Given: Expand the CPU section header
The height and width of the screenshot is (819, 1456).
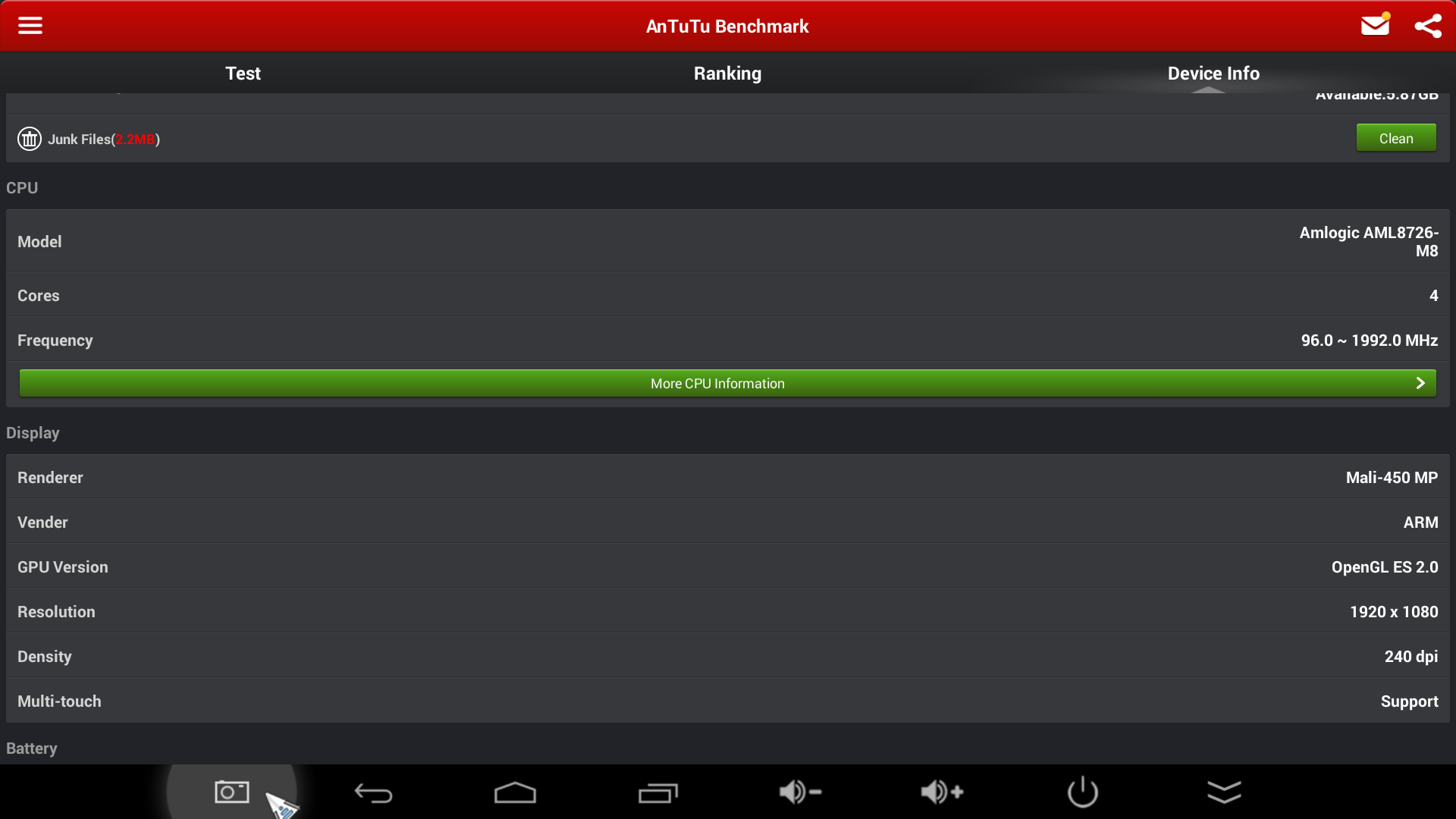Looking at the screenshot, I should click(x=22, y=188).
